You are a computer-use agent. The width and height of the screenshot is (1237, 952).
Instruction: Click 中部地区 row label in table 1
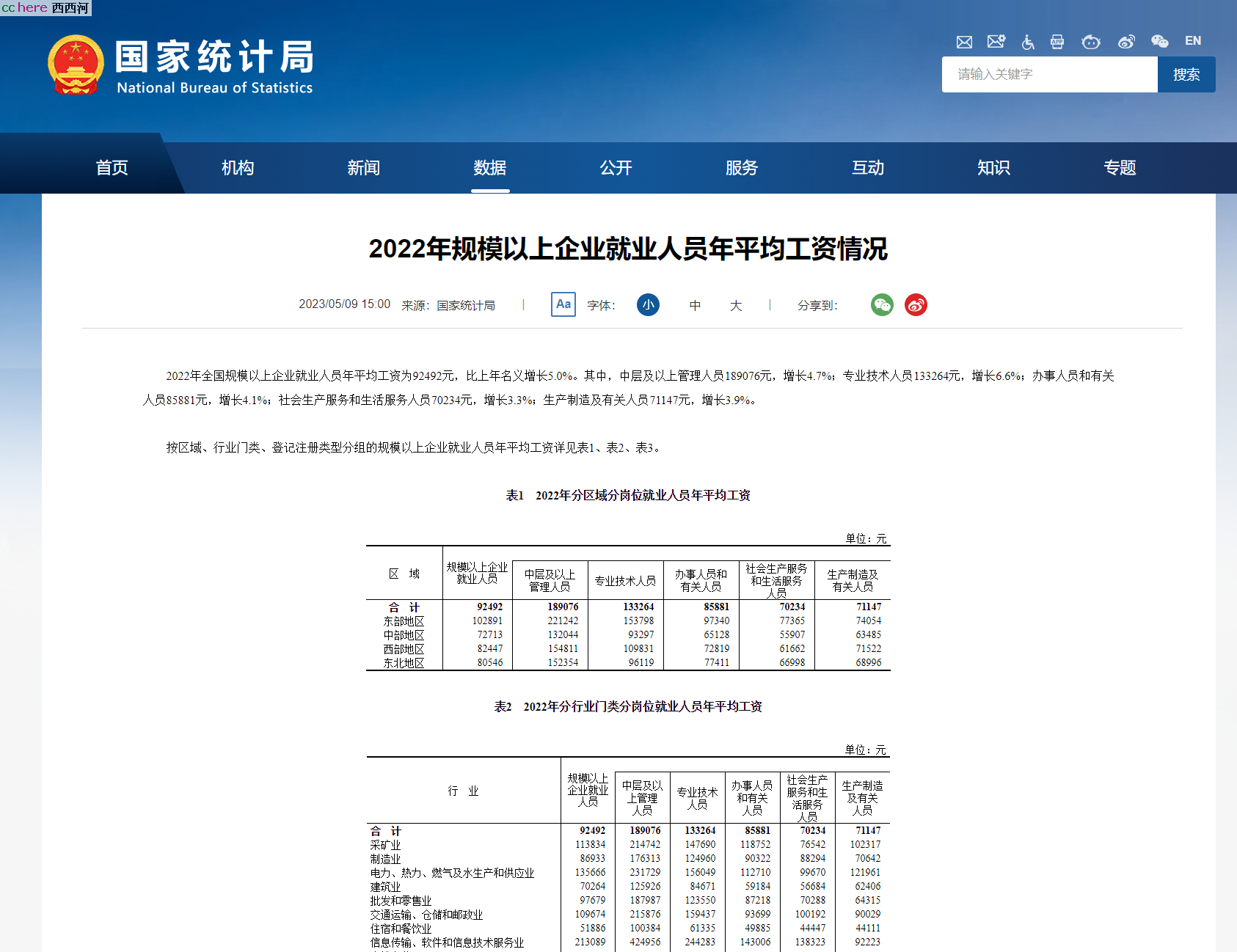[x=404, y=635]
